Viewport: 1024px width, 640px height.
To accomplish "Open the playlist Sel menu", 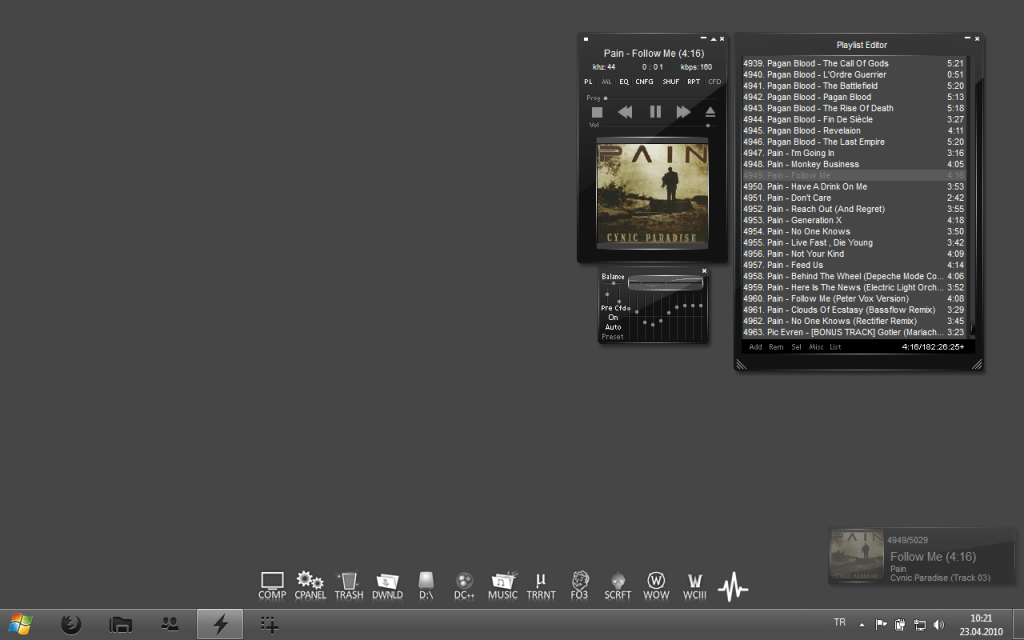I will pos(796,347).
